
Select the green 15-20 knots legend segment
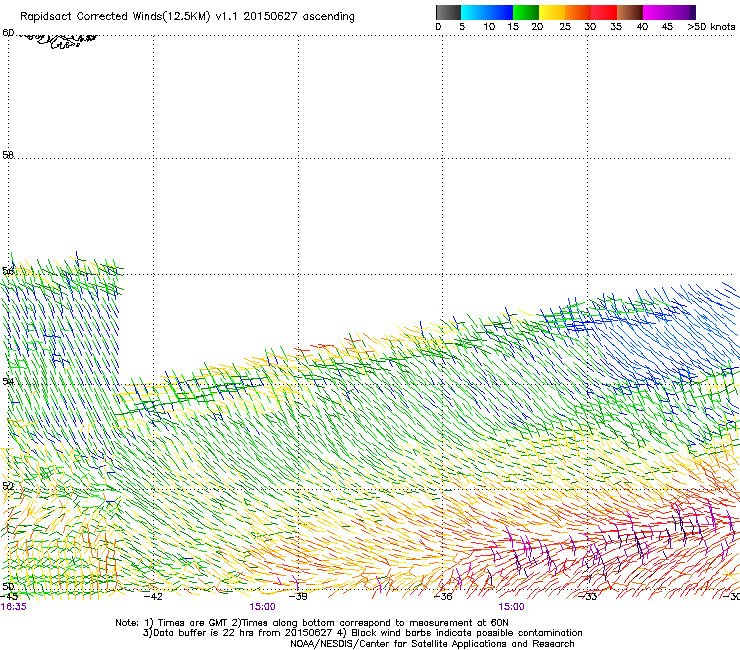click(526, 12)
